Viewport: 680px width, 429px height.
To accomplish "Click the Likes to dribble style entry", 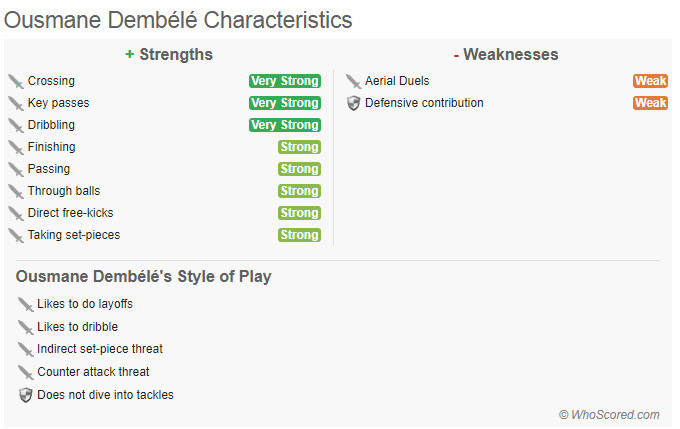I will [77, 327].
